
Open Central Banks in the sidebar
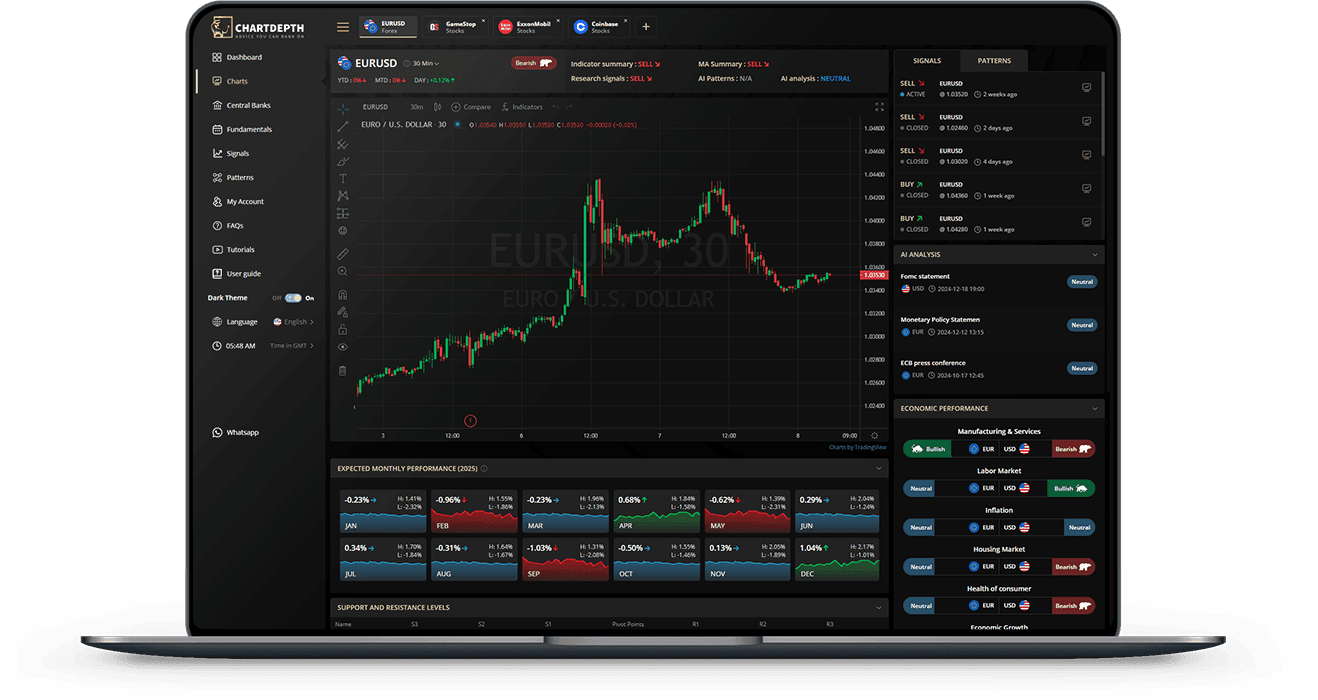pos(241,106)
